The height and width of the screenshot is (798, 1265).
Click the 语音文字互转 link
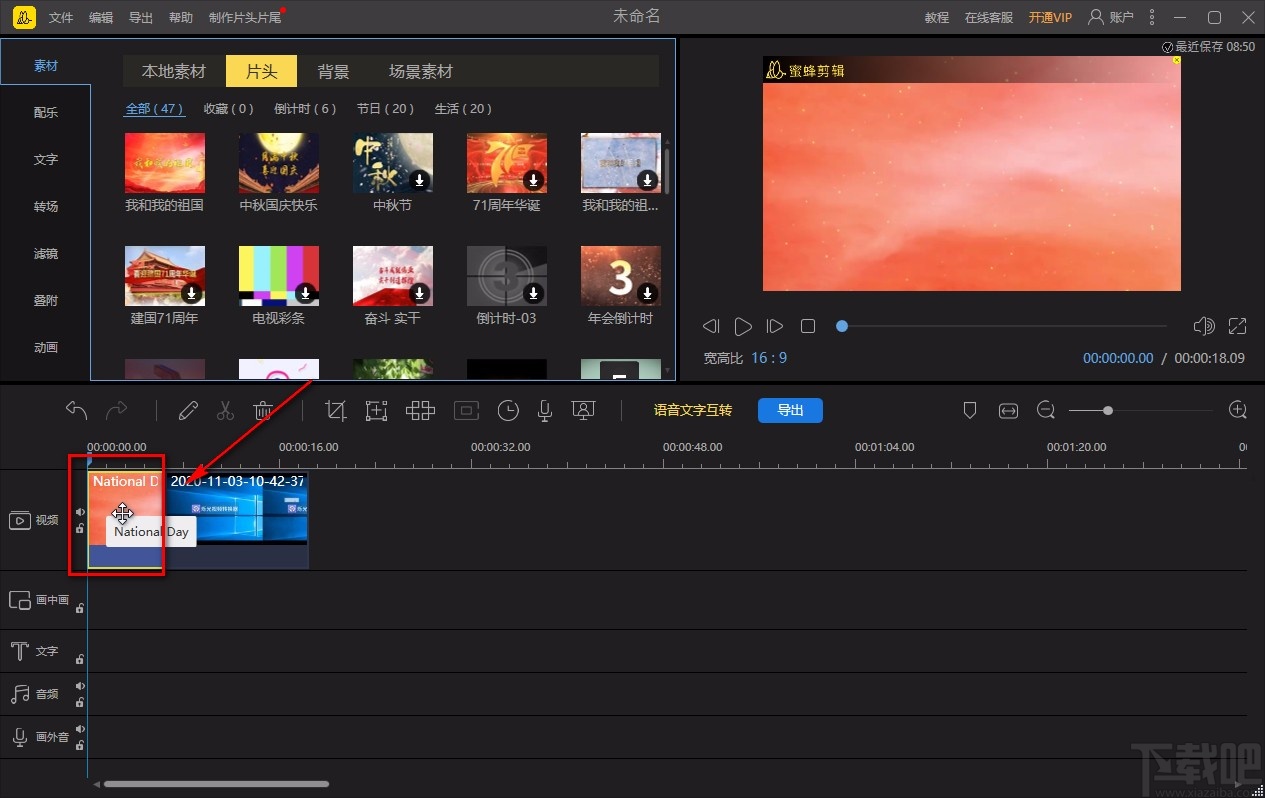(x=692, y=410)
